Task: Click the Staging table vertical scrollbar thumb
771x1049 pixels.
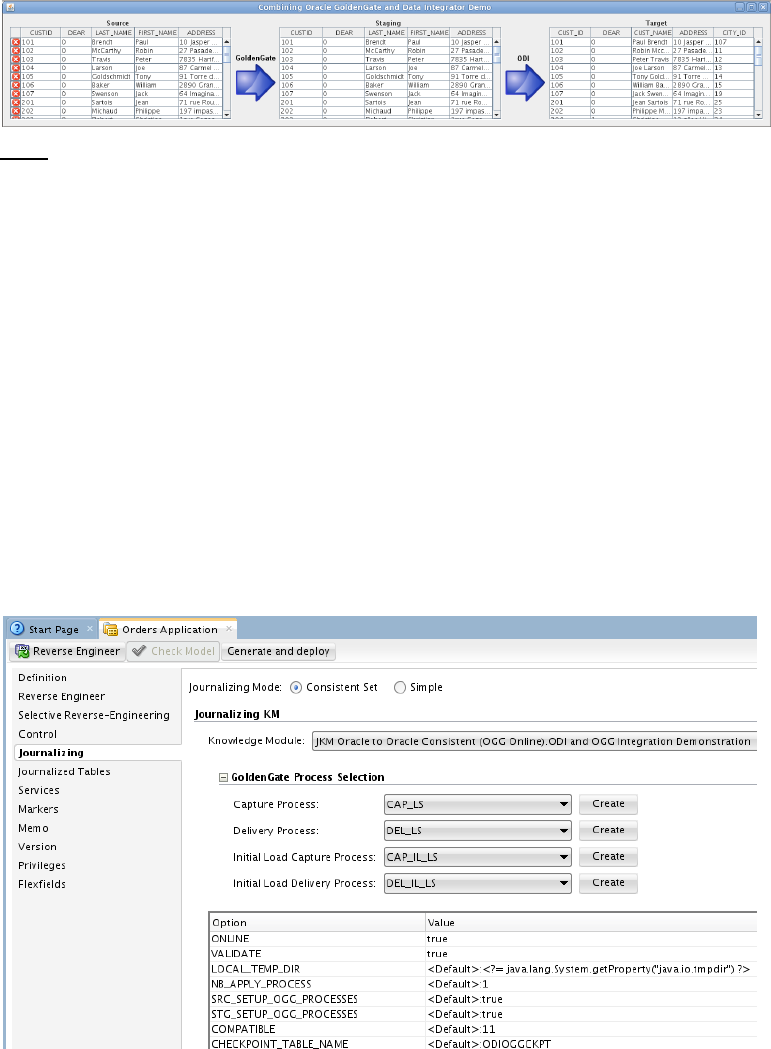Action: click(x=497, y=55)
